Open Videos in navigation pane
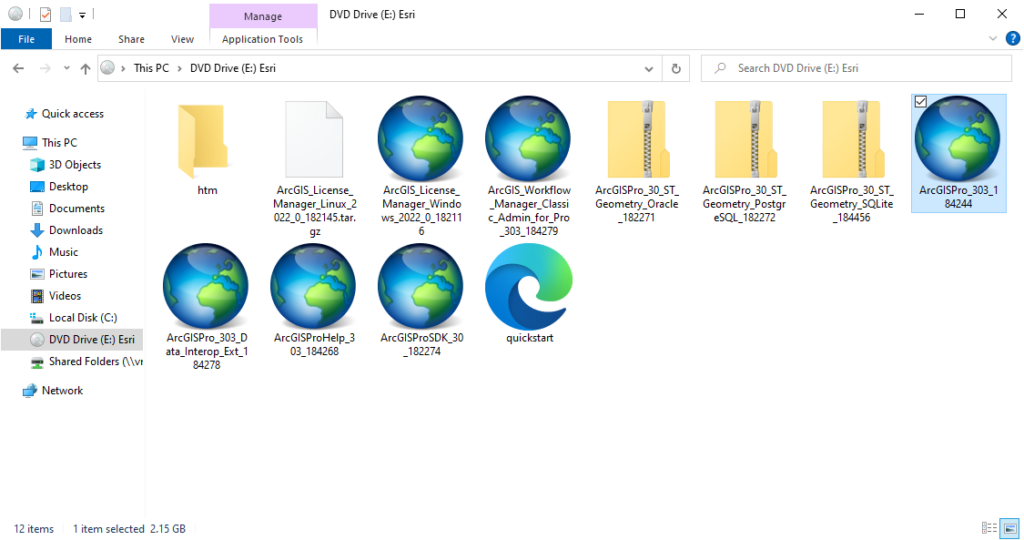Screen dimensions: 1024x540 coord(65,296)
